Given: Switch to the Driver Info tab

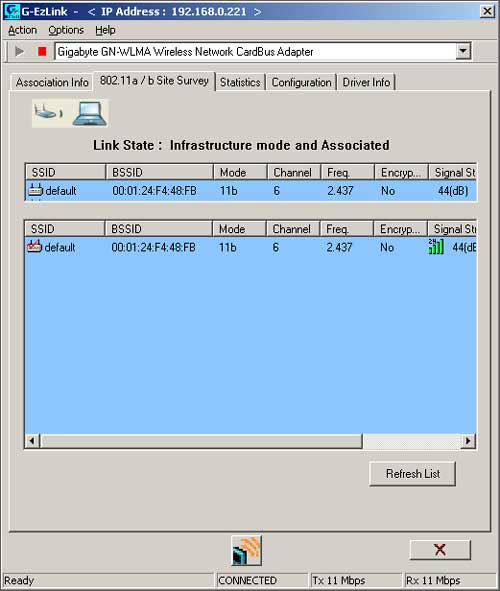Looking at the screenshot, I should [x=366, y=82].
